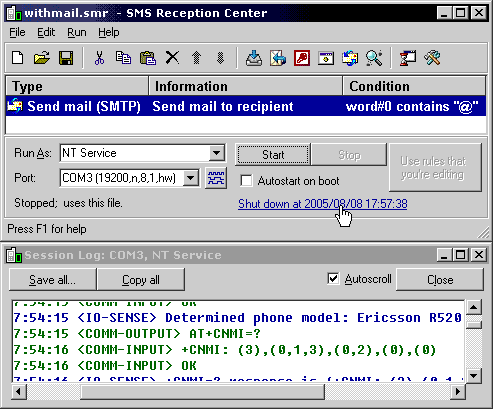The width and height of the screenshot is (493, 409).
Task: Delete rule with the X icon
Action: [172, 58]
